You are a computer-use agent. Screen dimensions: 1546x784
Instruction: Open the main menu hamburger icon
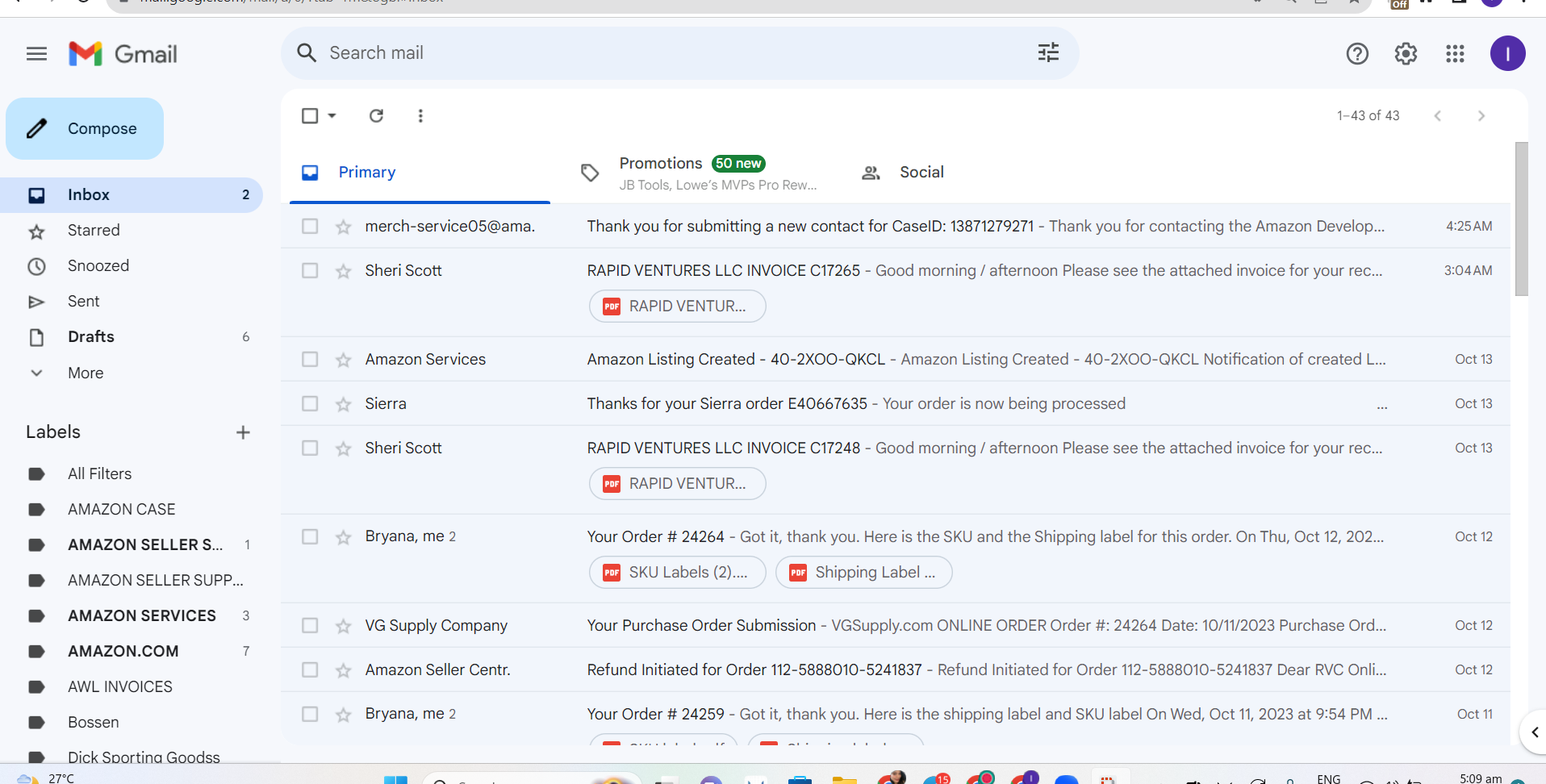[36, 54]
